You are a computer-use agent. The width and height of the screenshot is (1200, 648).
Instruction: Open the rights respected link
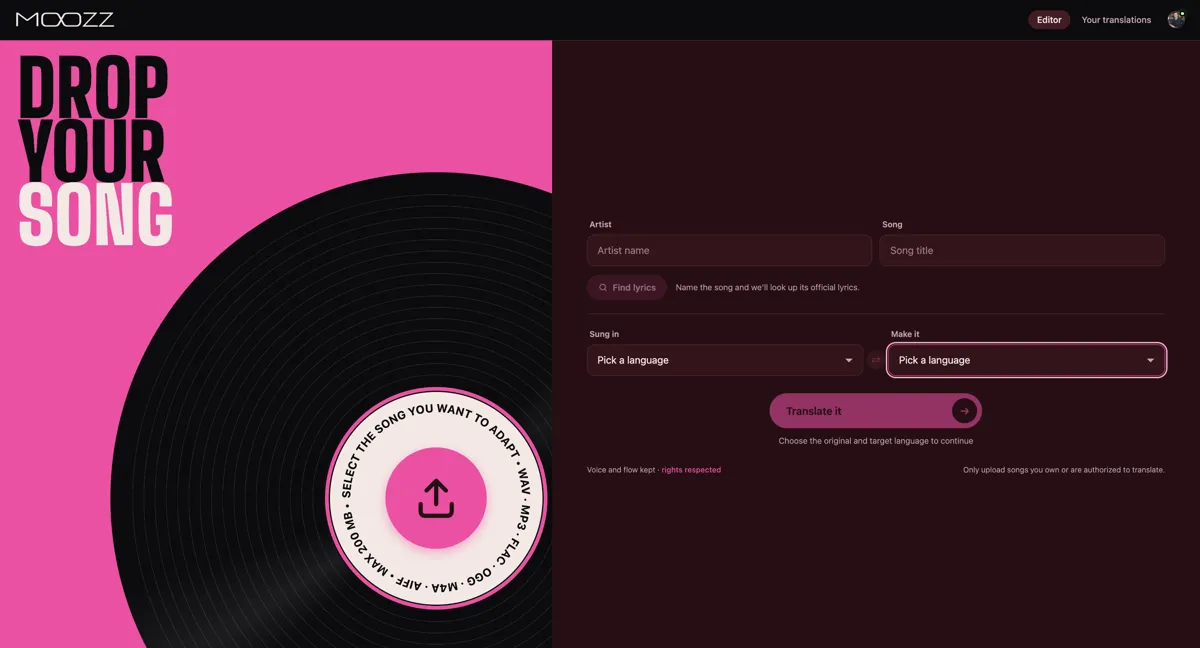(x=691, y=470)
